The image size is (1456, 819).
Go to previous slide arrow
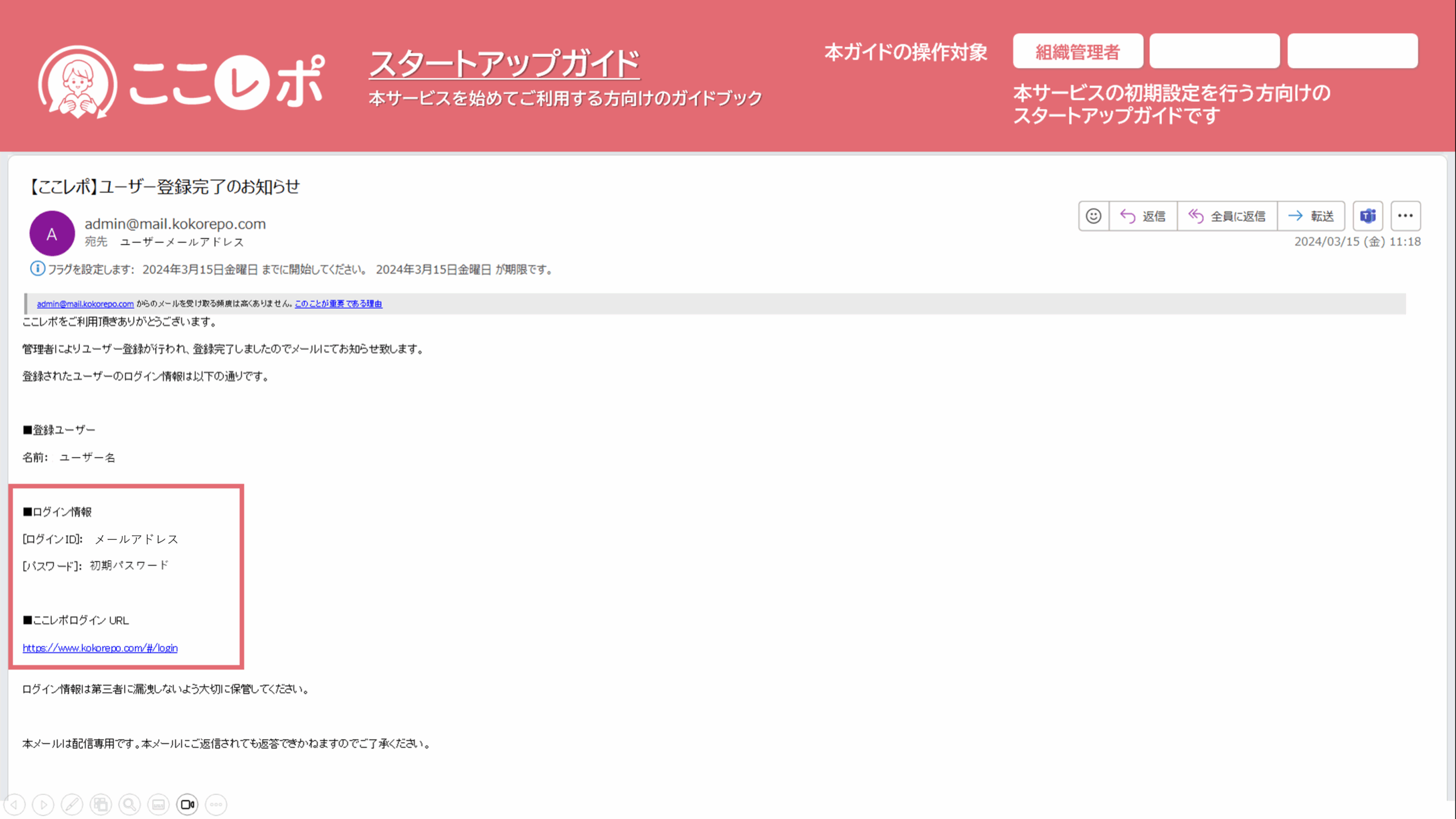15,804
